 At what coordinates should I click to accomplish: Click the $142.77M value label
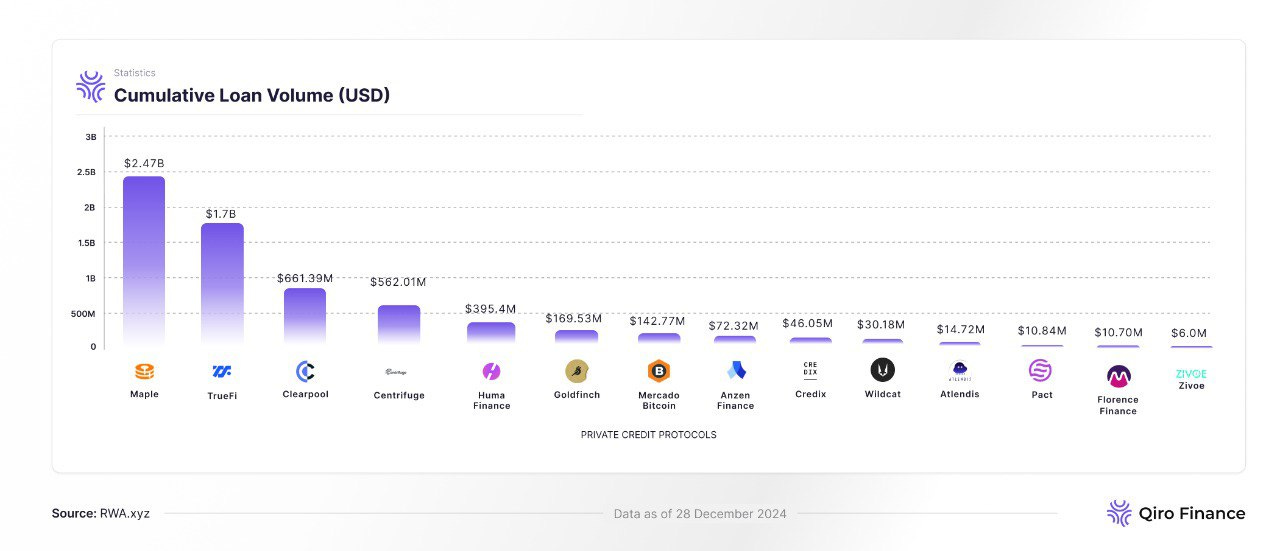coord(657,321)
